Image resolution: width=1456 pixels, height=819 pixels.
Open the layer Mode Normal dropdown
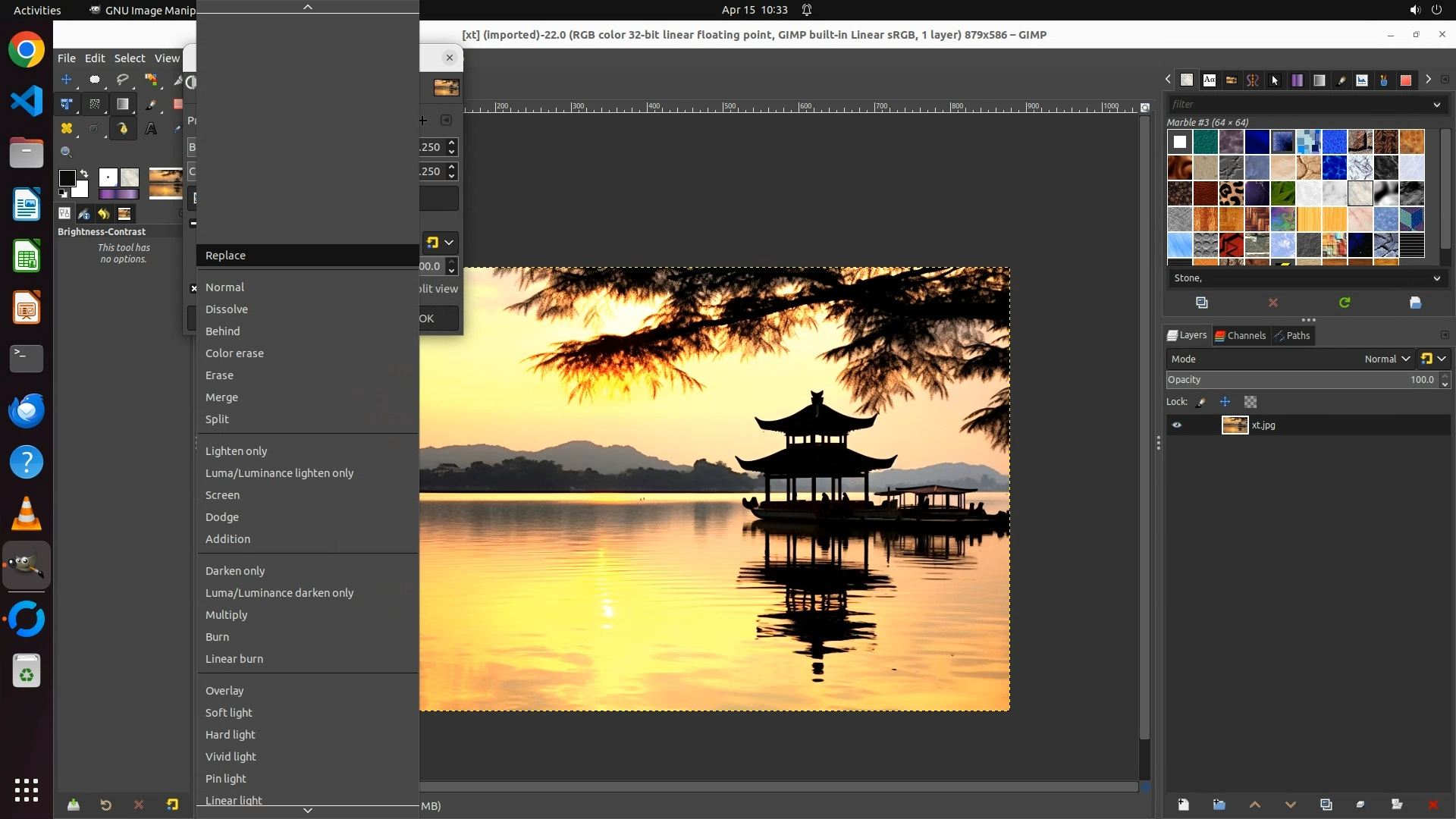click(x=1387, y=359)
